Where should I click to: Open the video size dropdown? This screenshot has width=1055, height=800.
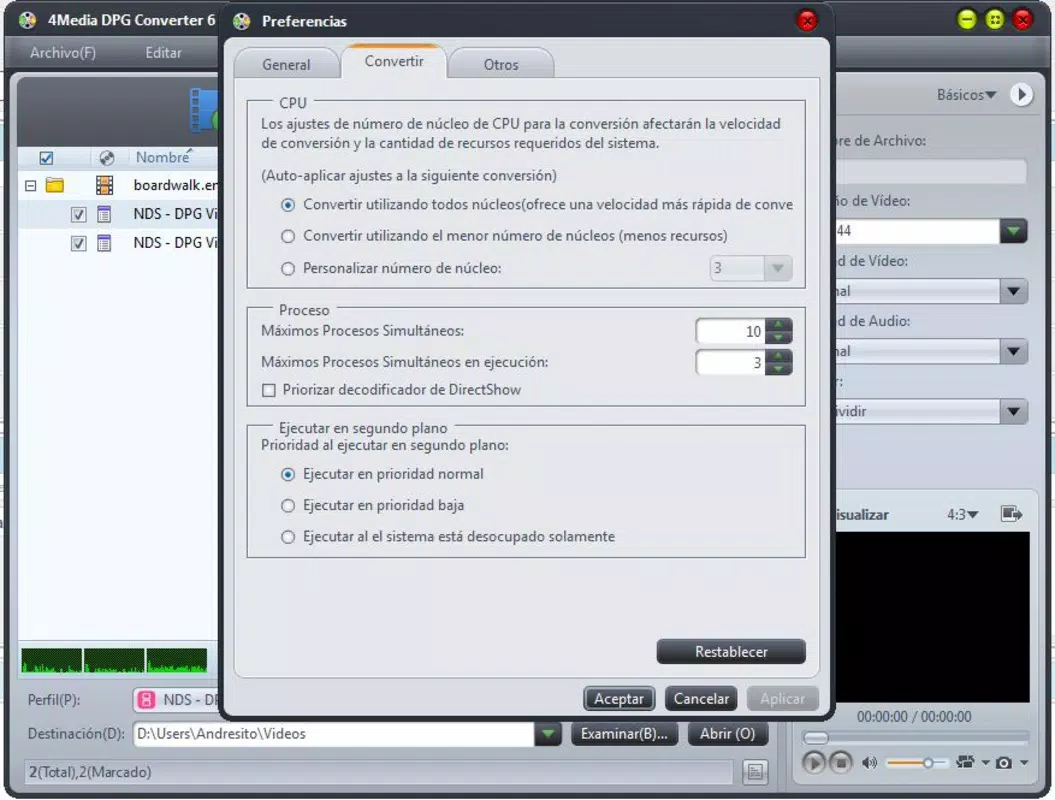click(x=1013, y=231)
